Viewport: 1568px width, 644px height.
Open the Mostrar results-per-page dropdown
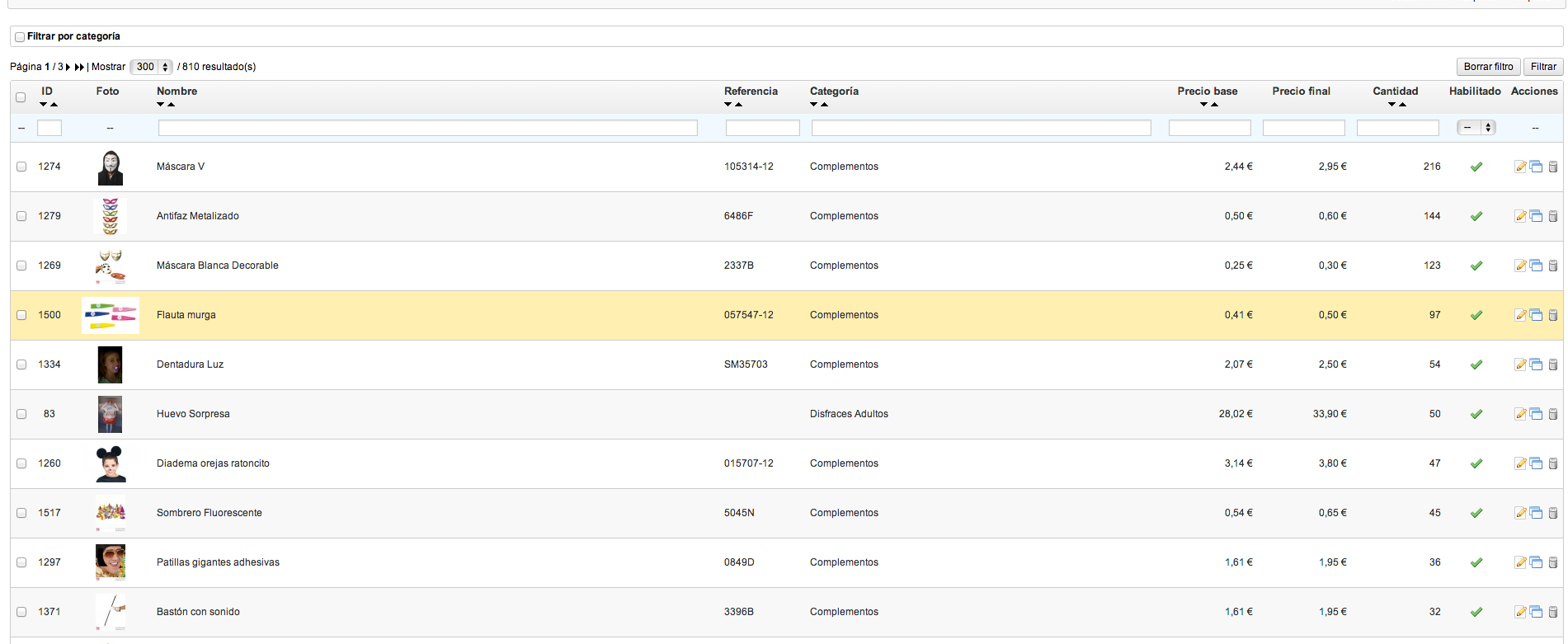(x=151, y=67)
